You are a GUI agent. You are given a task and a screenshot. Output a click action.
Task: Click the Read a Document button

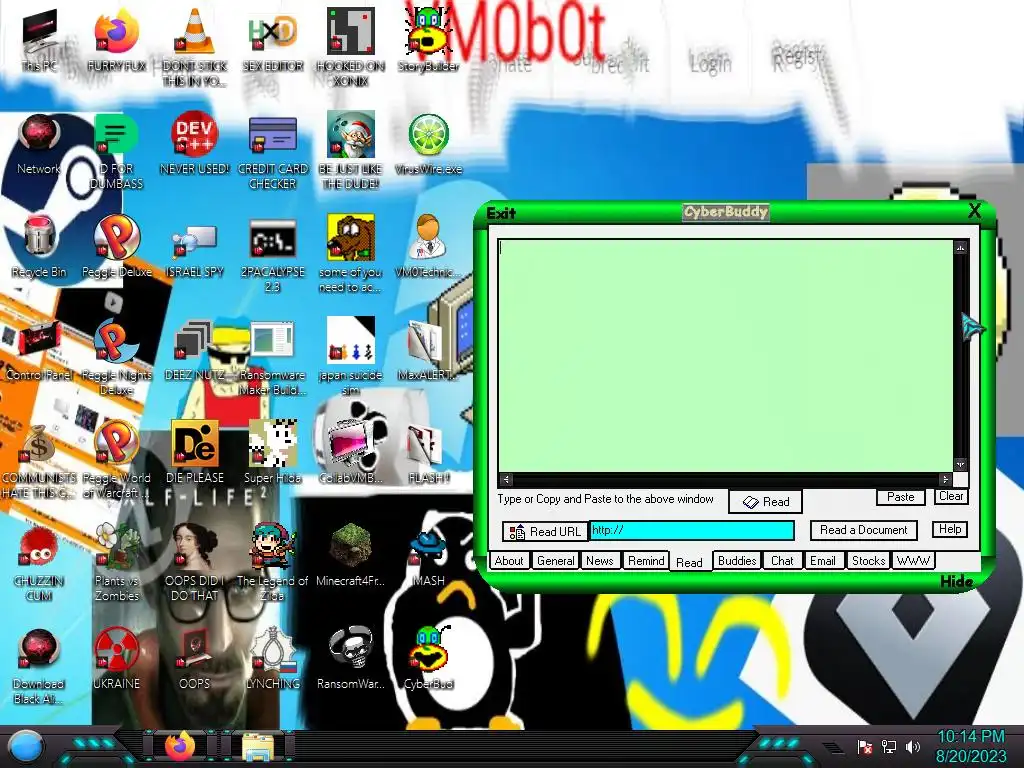point(863,530)
